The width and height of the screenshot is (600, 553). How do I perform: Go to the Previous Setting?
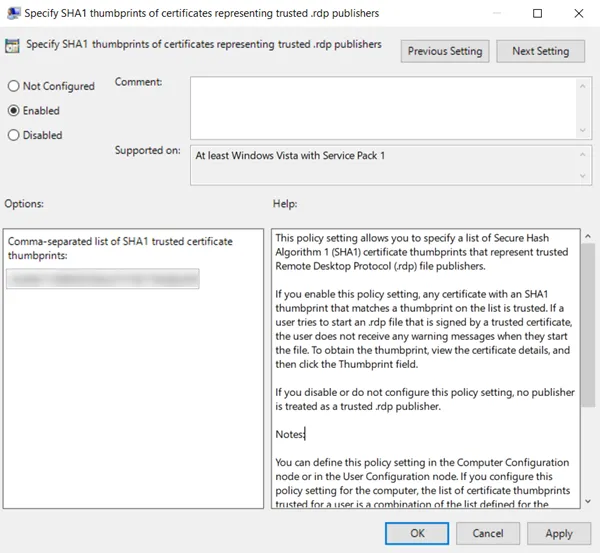pos(445,51)
